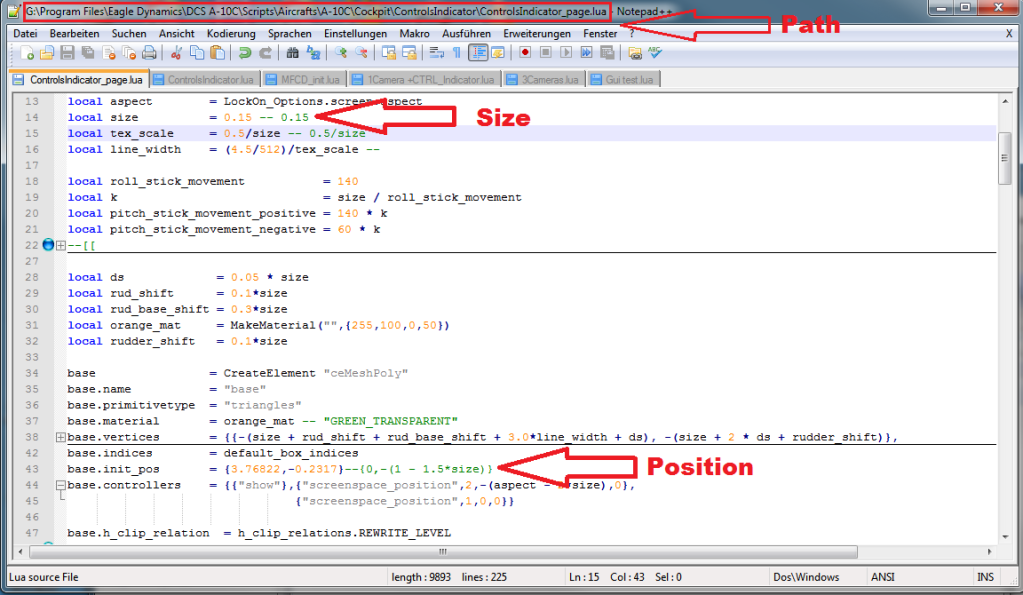Expand the folded block at line 22
This screenshot has height=595, width=1023.
click(x=61, y=245)
